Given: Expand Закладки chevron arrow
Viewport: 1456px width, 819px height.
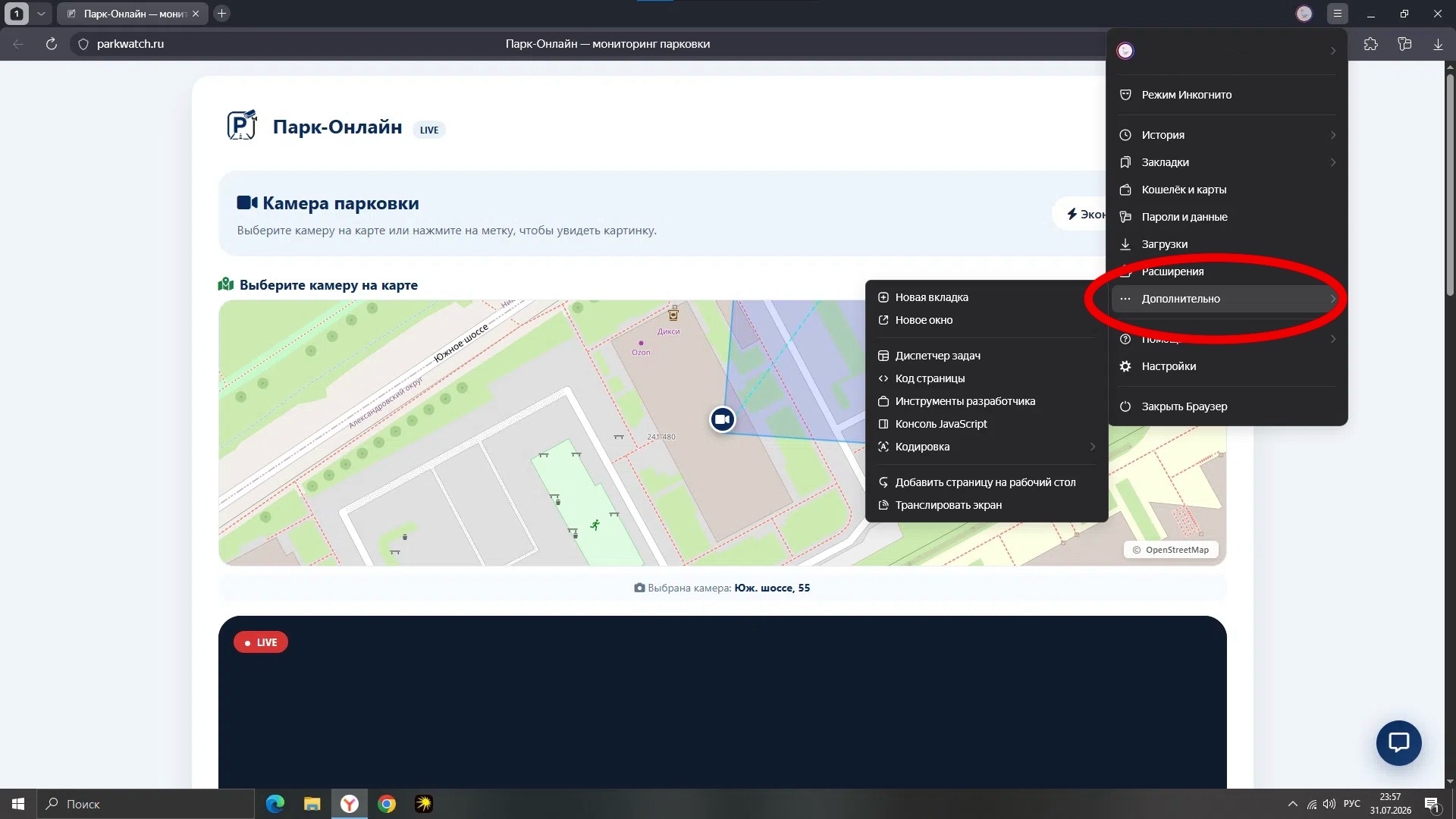Looking at the screenshot, I should point(1333,162).
